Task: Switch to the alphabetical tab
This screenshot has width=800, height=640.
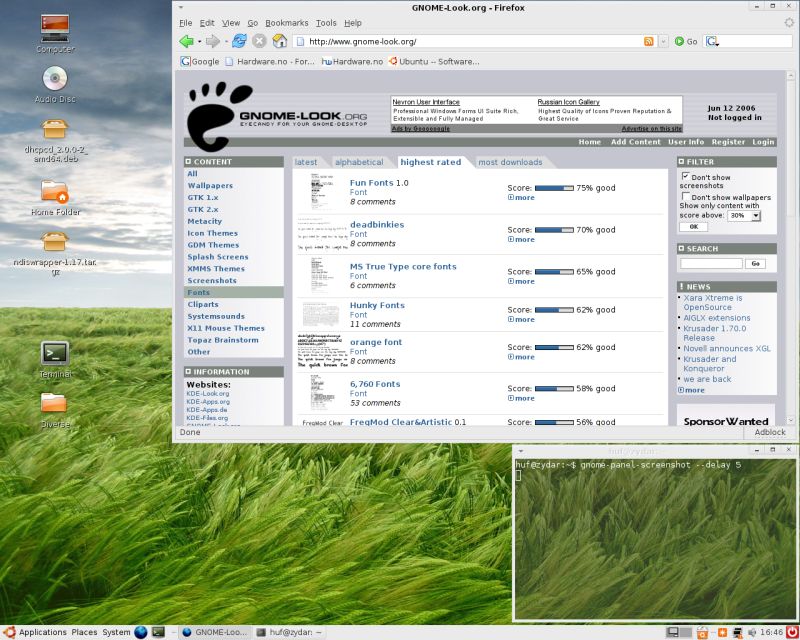Action: coord(359,162)
